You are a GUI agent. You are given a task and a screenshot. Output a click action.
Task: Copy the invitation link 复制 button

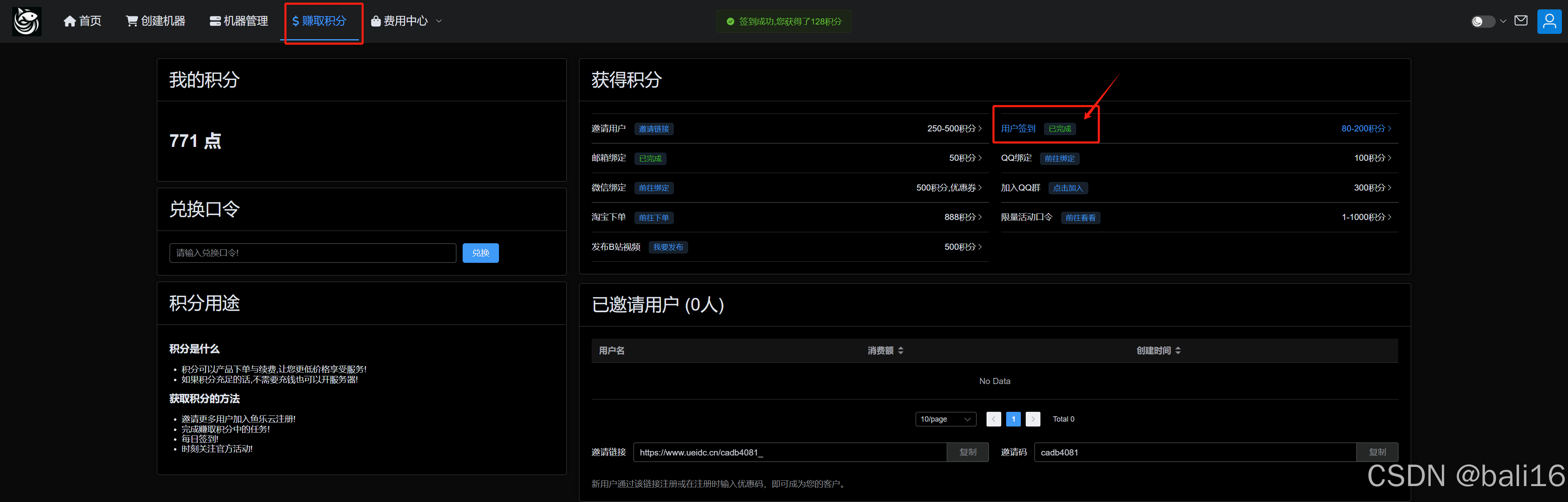(x=967, y=452)
